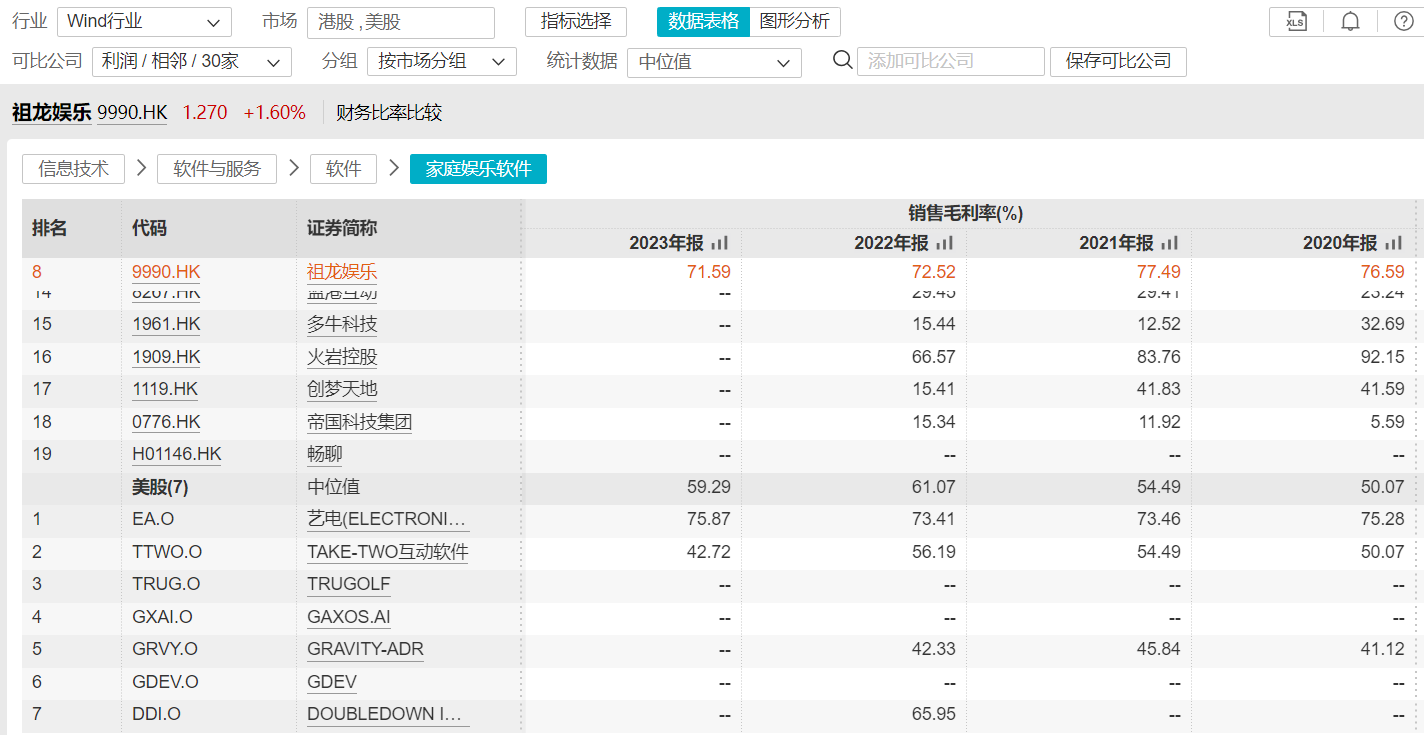The height and width of the screenshot is (735, 1424).
Task: Open the 创梦天地 link
Action: [342, 389]
